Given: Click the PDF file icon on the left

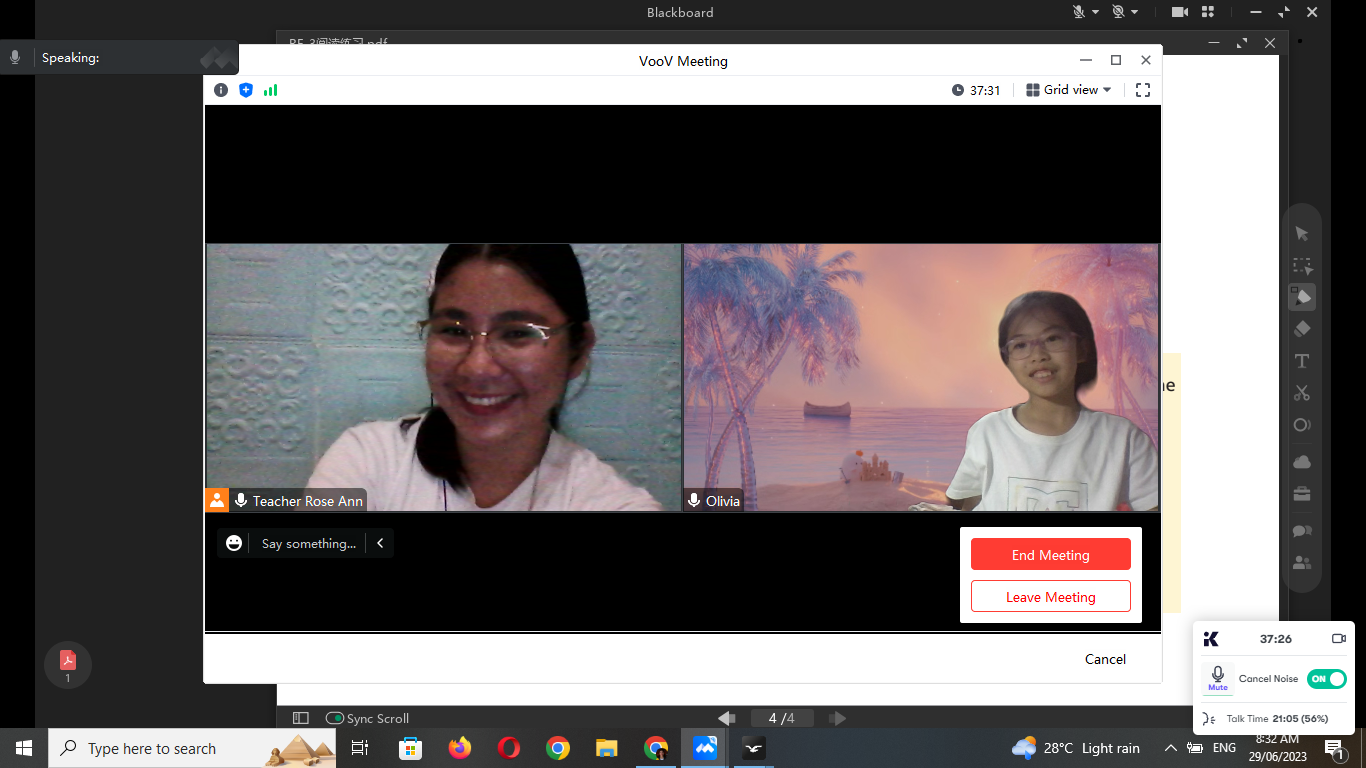Looking at the screenshot, I should pos(68,661).
